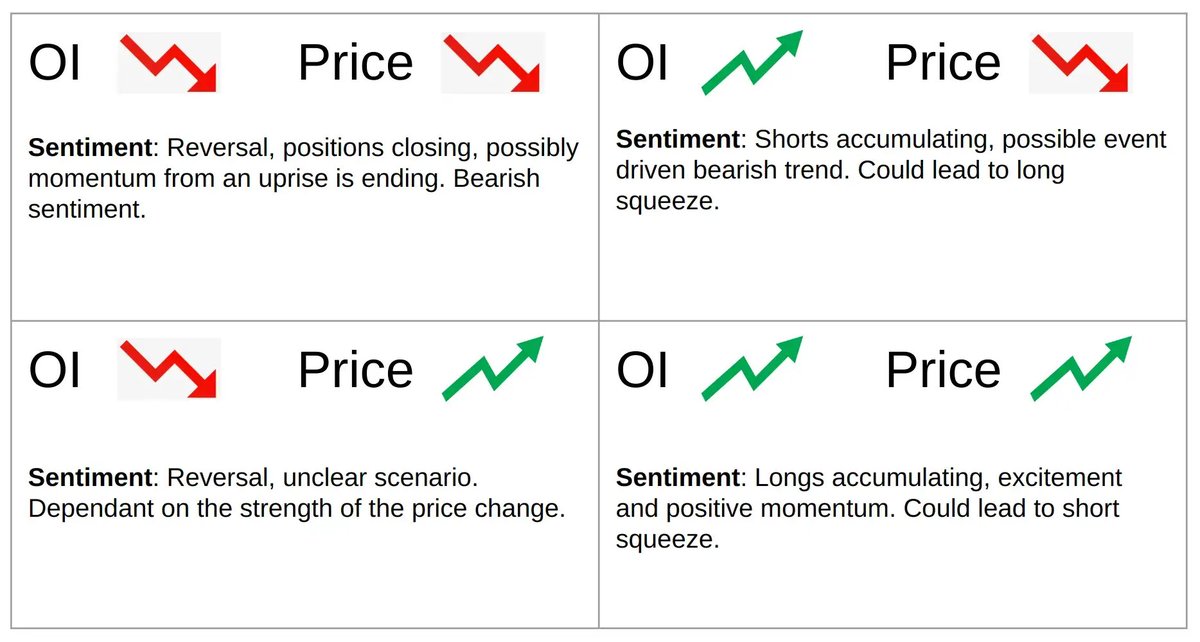Click the Price label in the top-left cell
Screen dimensions: 1200x642
[x=356, y=64]
